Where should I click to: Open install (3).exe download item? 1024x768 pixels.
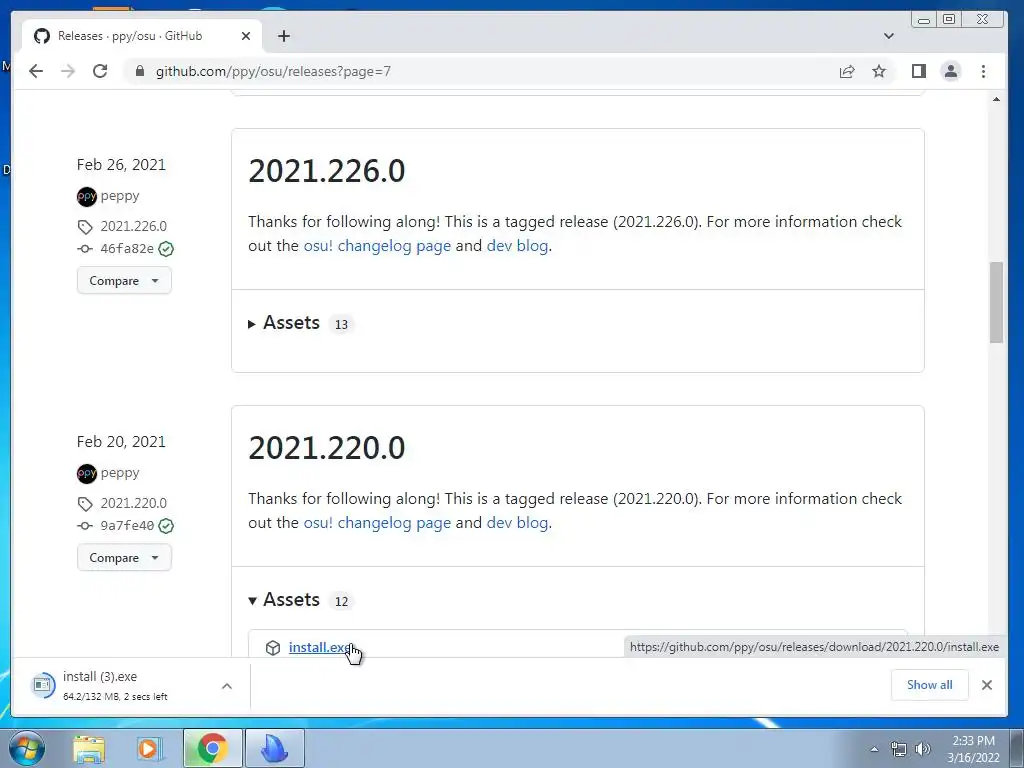pos(118,686)
